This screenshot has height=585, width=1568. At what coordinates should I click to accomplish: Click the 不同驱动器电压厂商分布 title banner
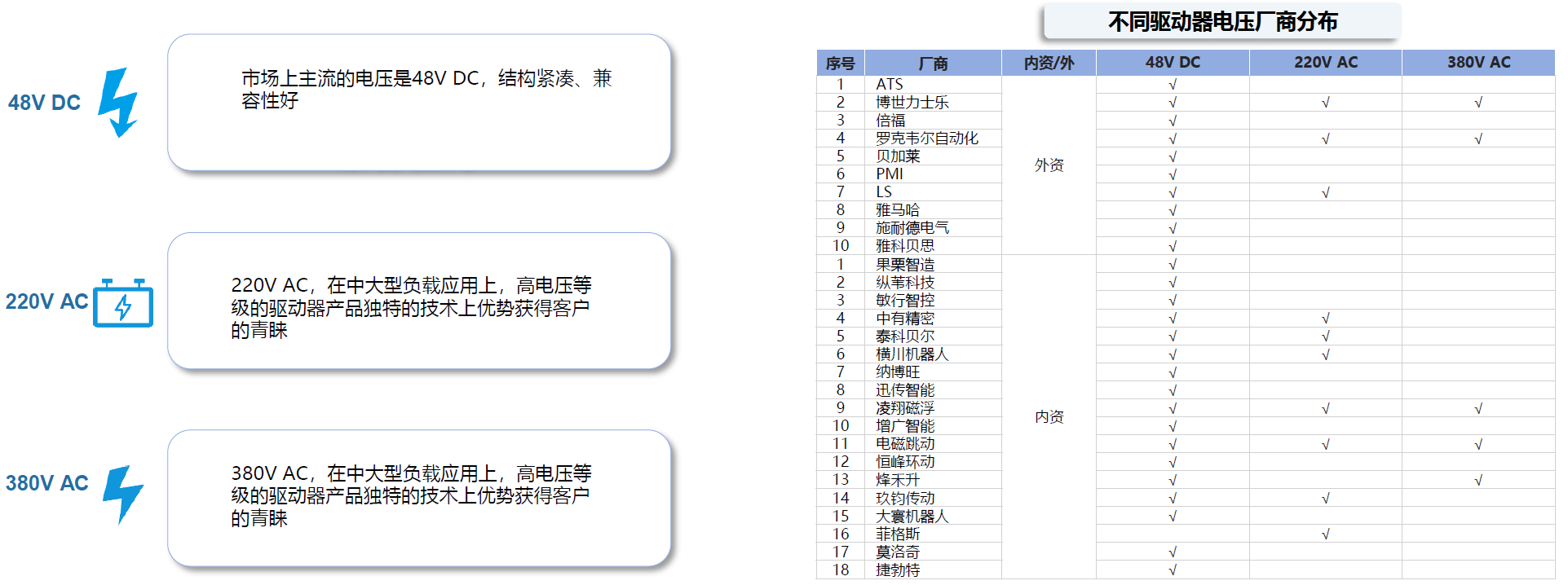coord(1221,22)
